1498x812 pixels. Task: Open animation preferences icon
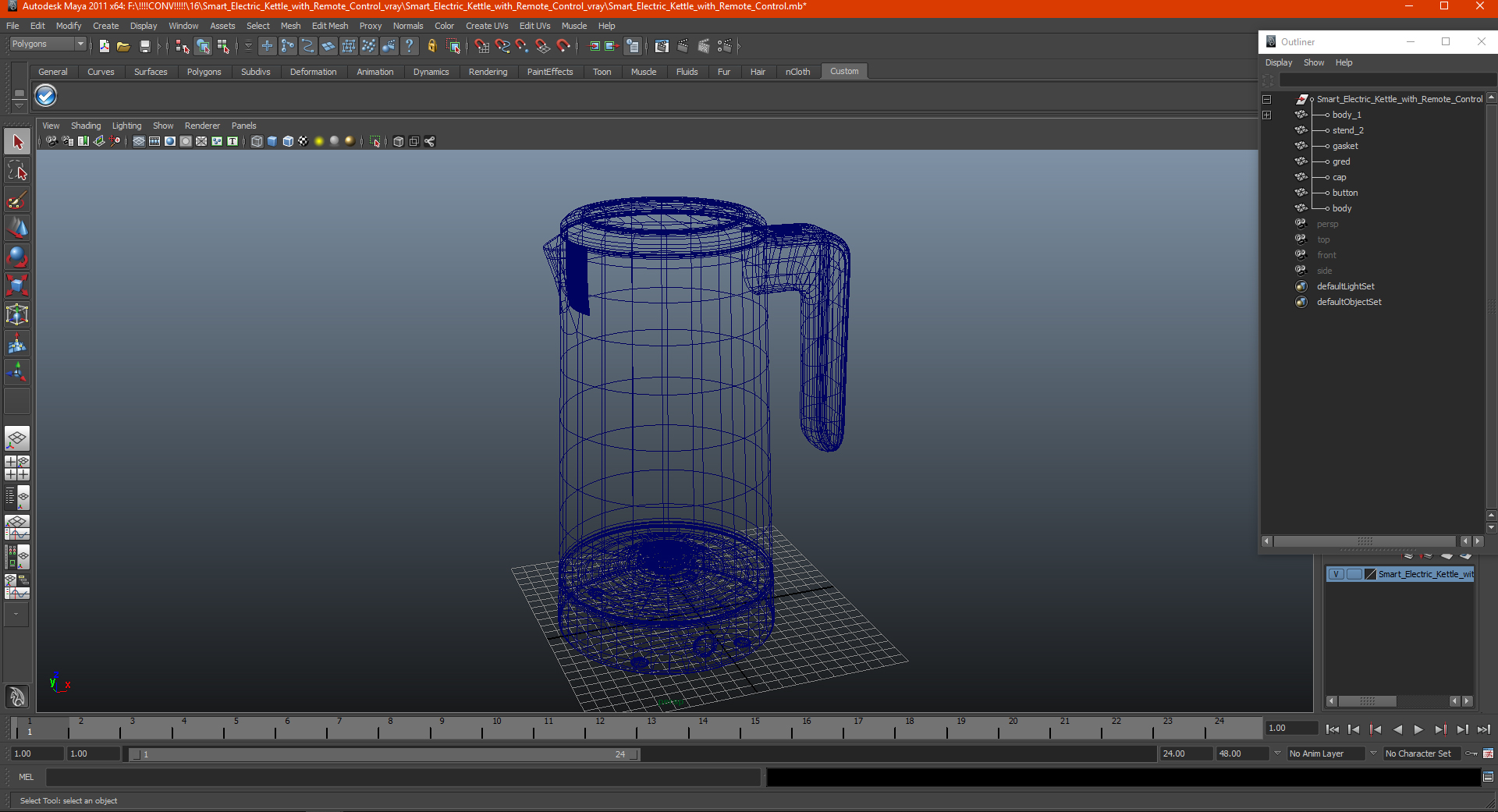[1489, 753]
